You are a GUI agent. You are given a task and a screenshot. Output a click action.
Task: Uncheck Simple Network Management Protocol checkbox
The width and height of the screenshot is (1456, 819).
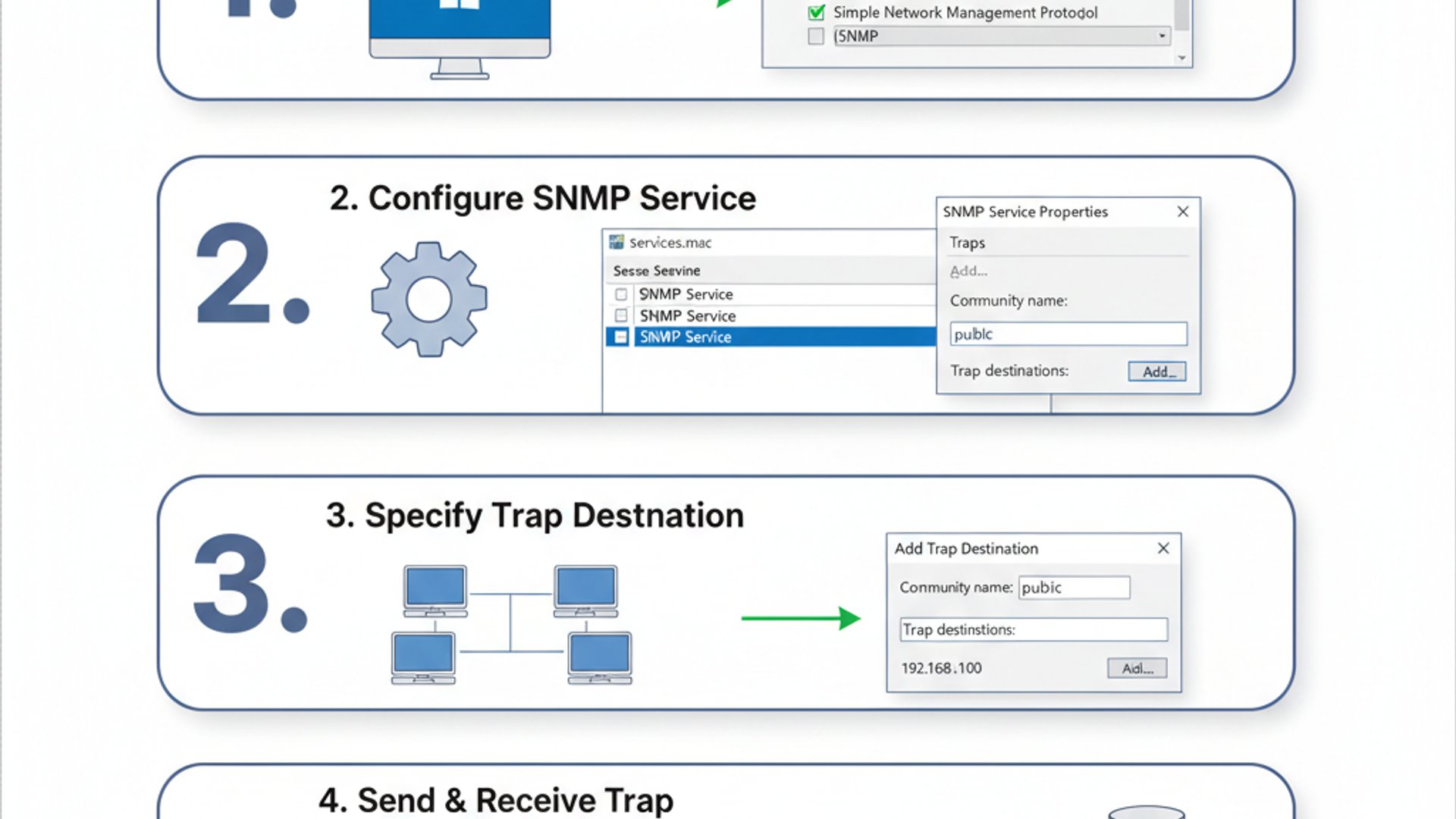pos(817,13)
